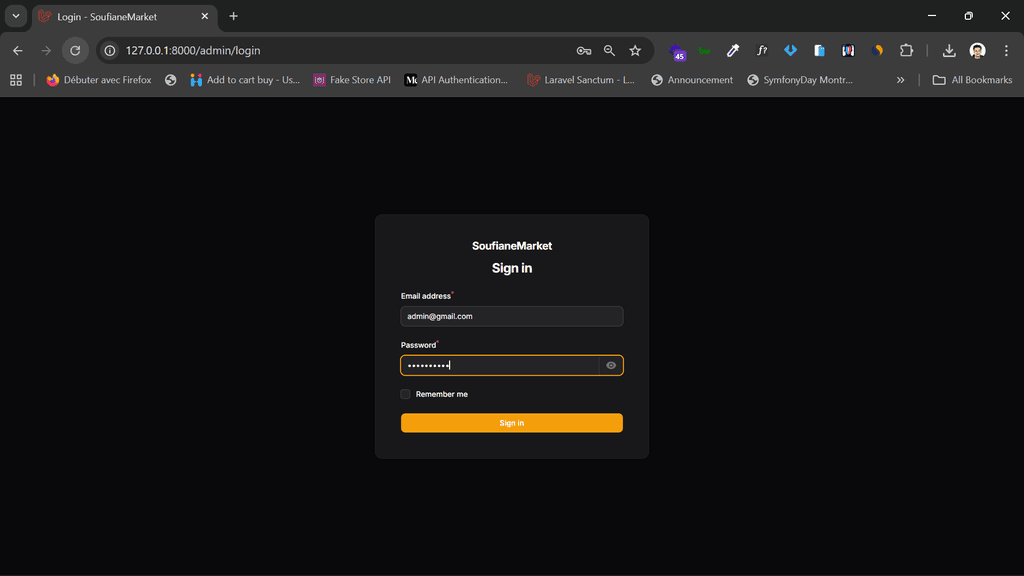1024x576 pixels.
Task: Show password with the eye icon
Action: point(611,365)
